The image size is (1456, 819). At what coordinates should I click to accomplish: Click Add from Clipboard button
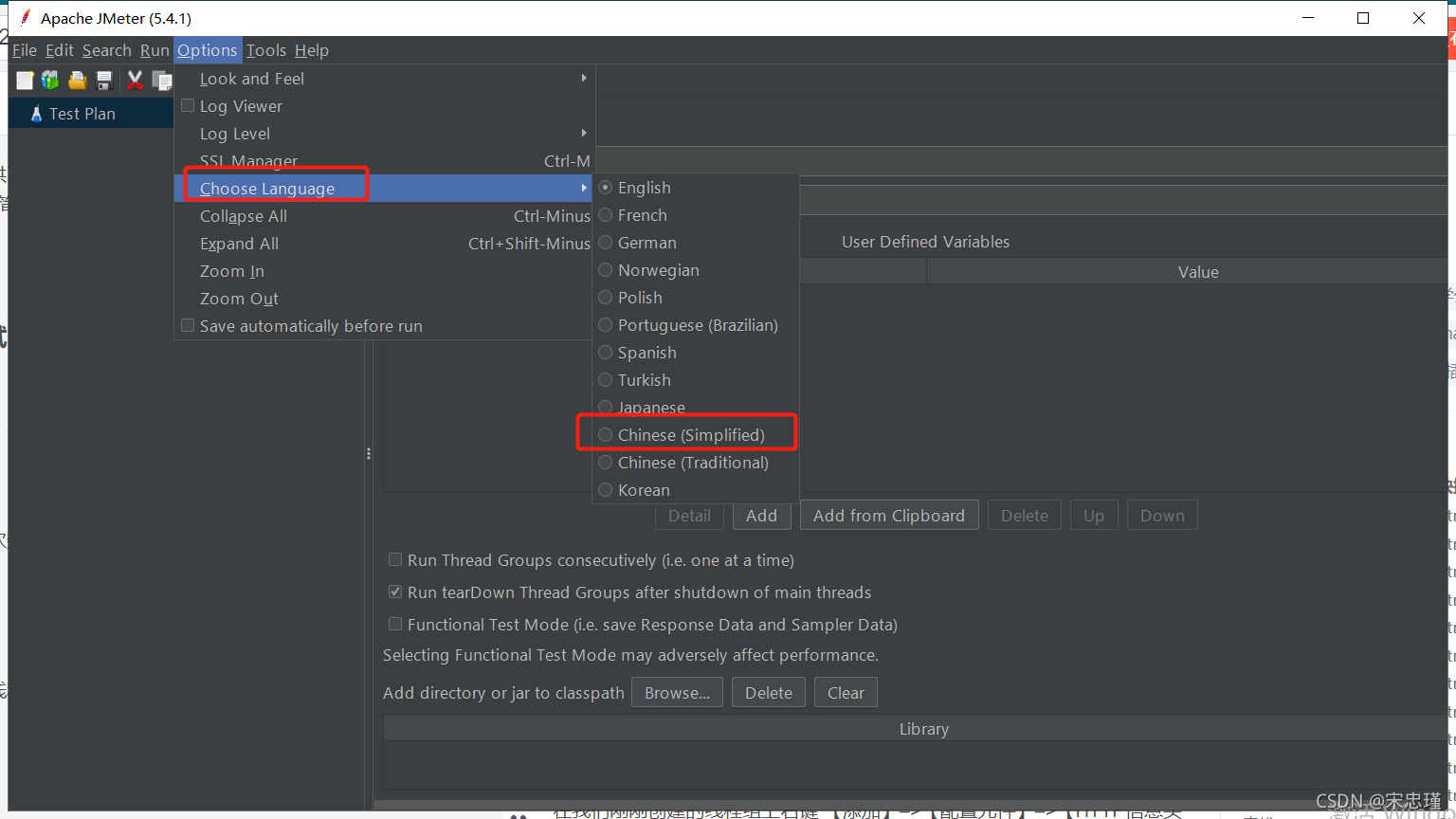(x=889, y=516)
